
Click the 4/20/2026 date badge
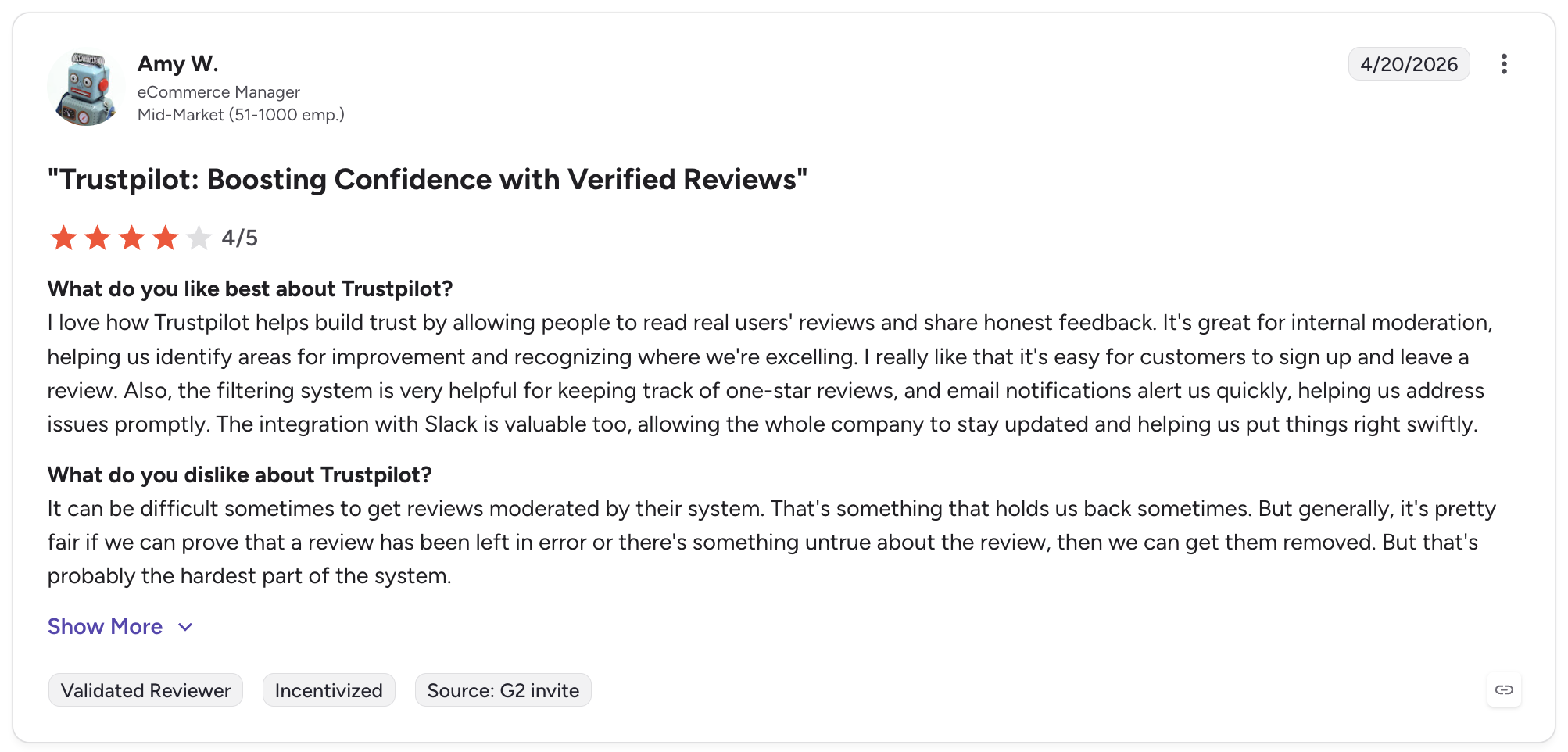1409,64
